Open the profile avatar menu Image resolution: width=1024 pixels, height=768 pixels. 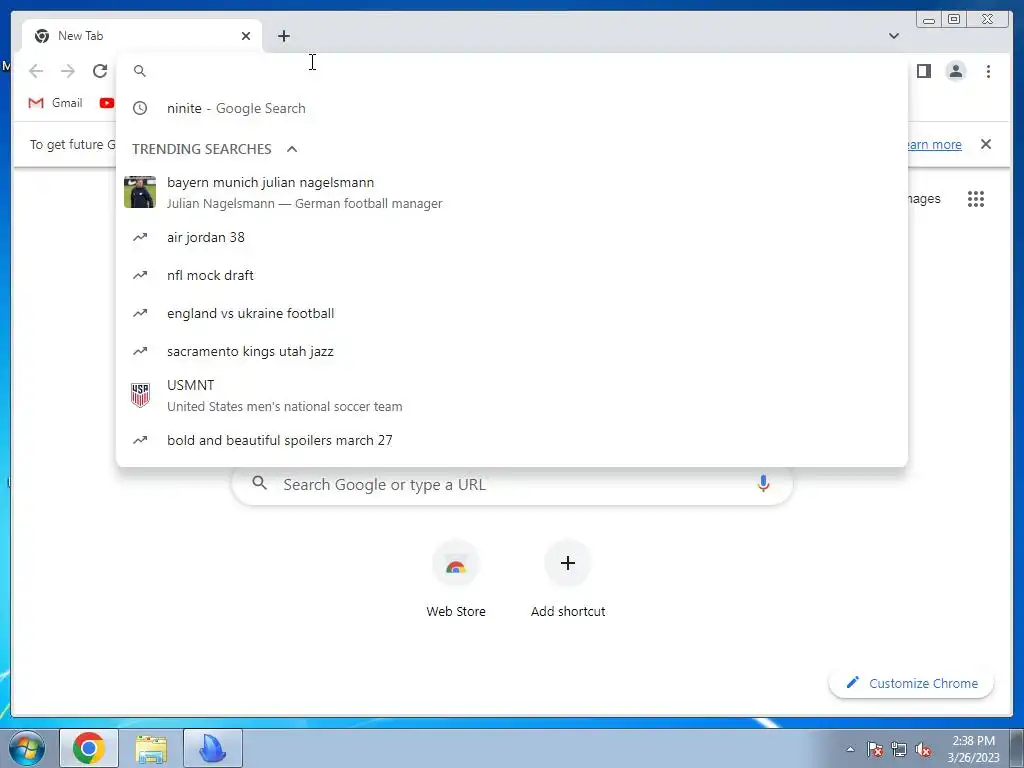coord(955,71)
